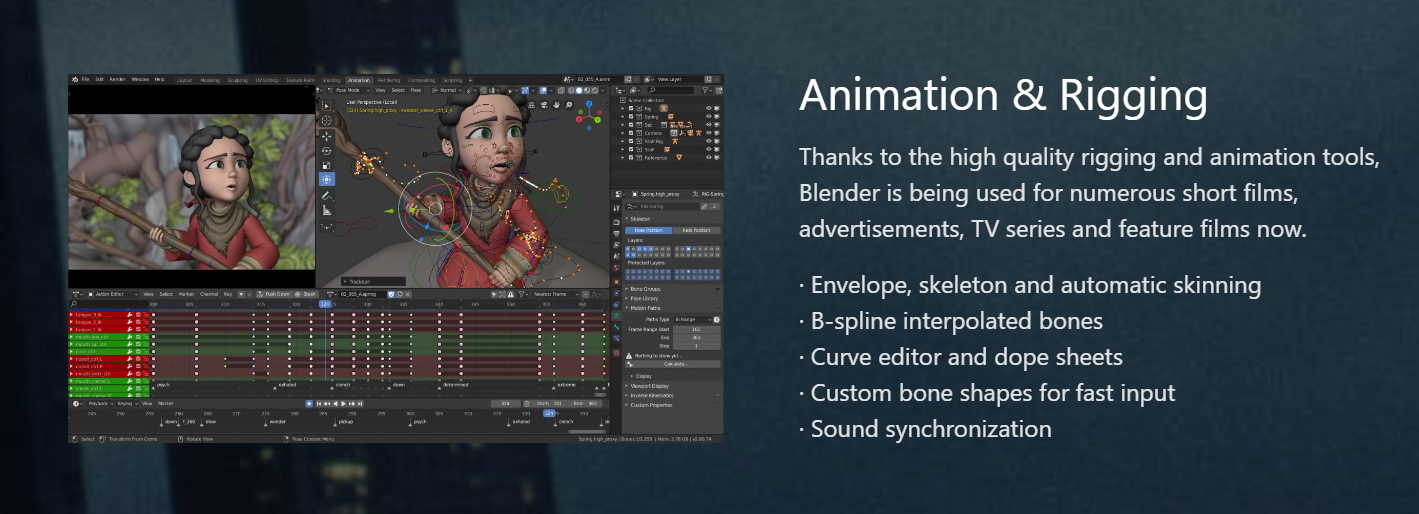
Task: Uncheck the Staff Rig collection checkbox
Action: [631, 141]
